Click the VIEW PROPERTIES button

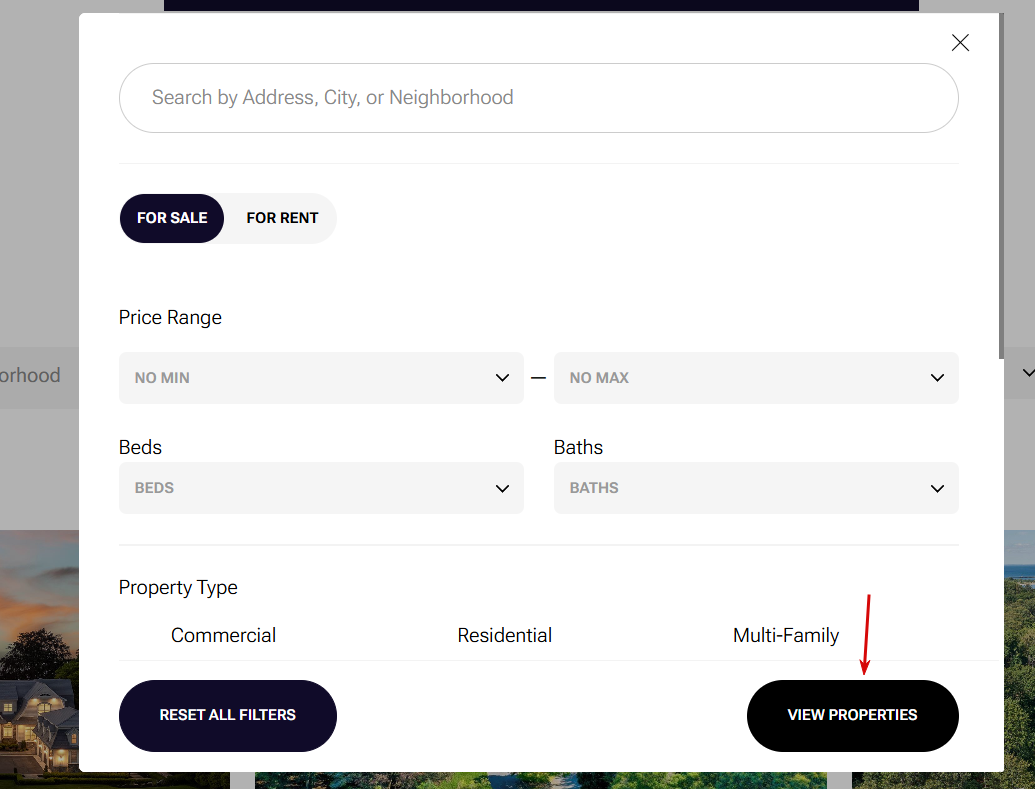click(x=852, y=715)
